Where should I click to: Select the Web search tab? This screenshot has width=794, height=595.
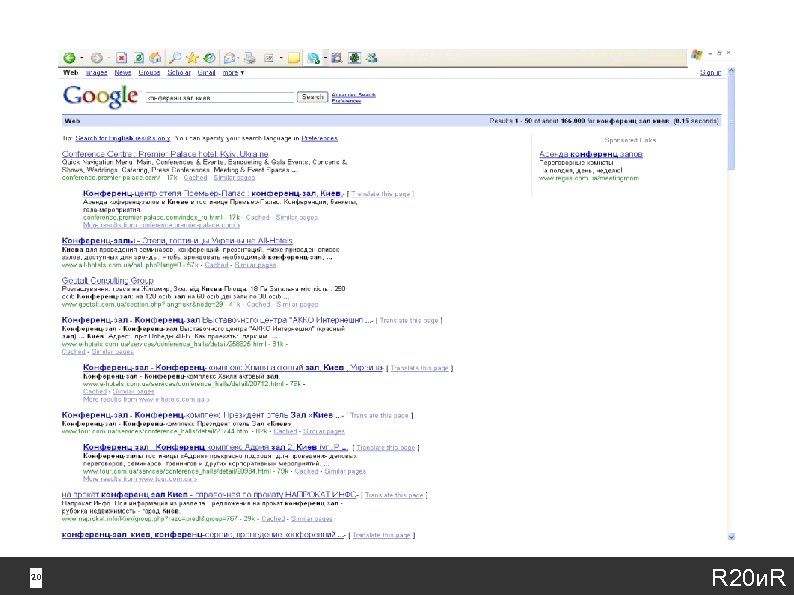(70, 72)
